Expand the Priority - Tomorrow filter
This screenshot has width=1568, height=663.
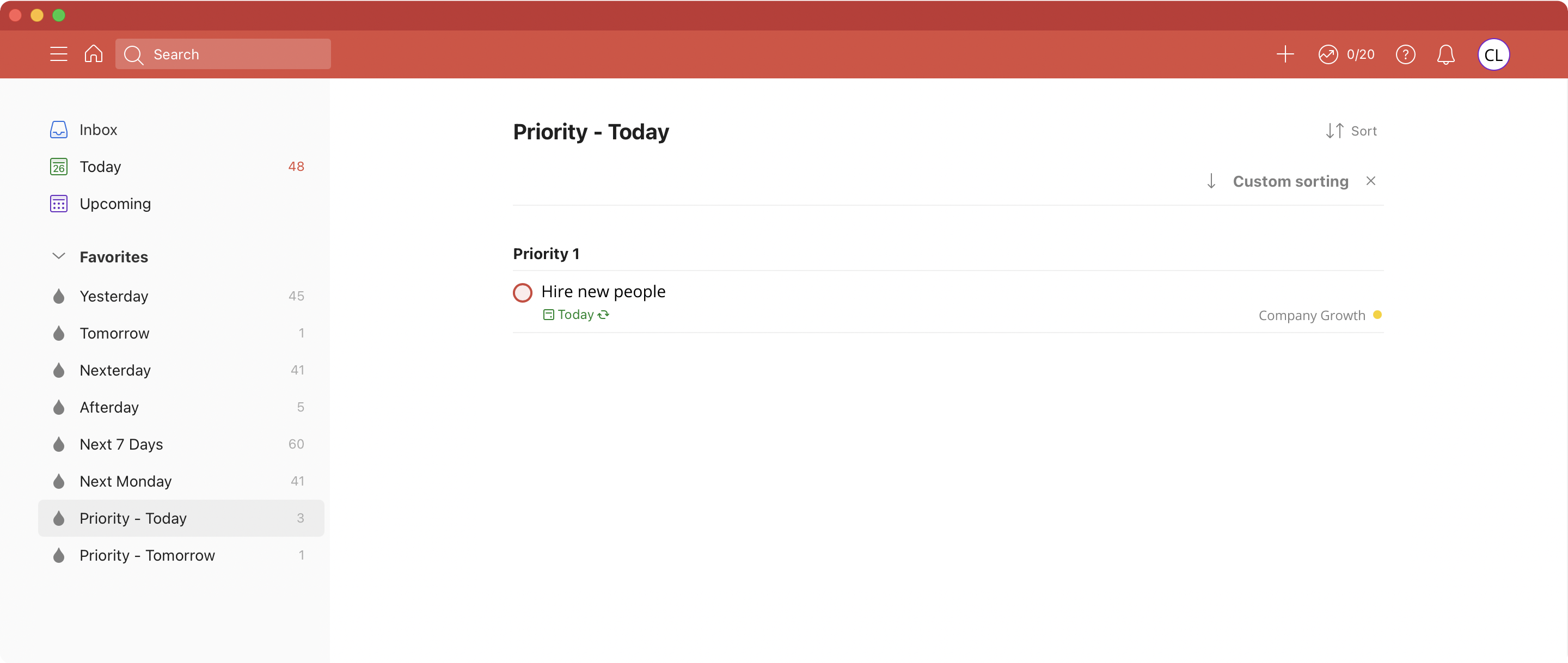pos(148,555)
